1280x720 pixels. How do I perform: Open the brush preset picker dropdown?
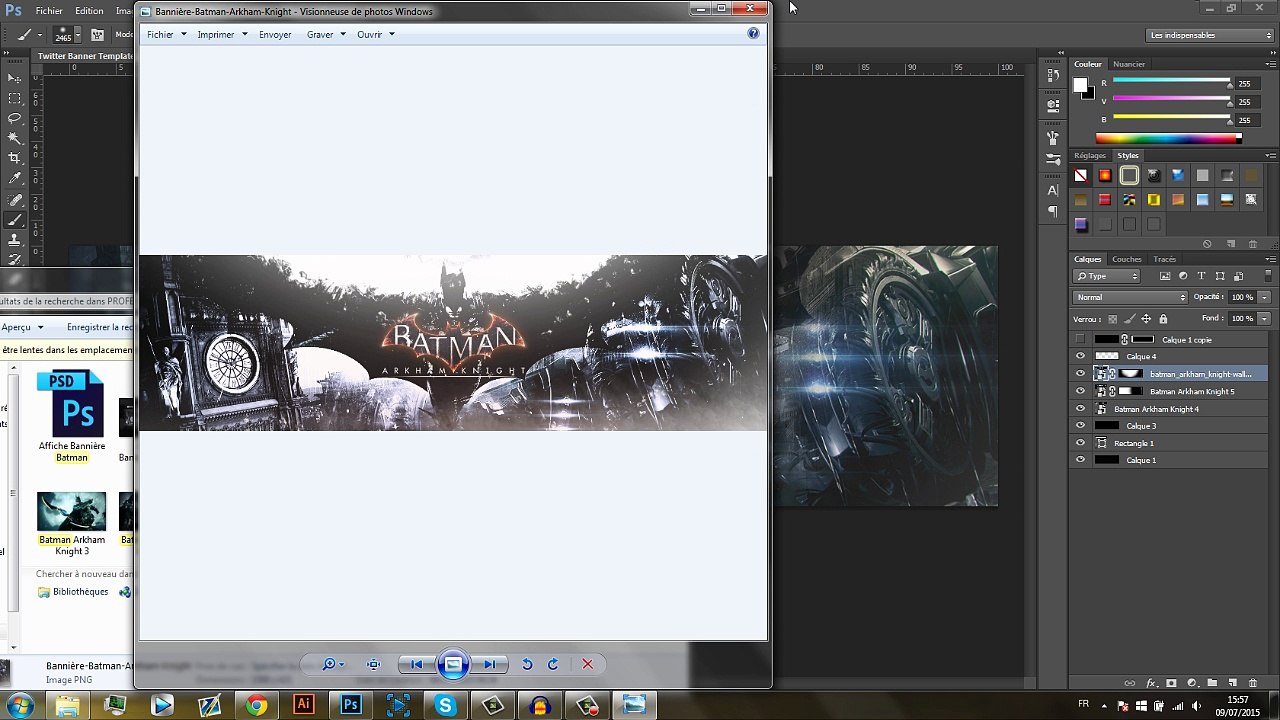[x=79, y=34]
